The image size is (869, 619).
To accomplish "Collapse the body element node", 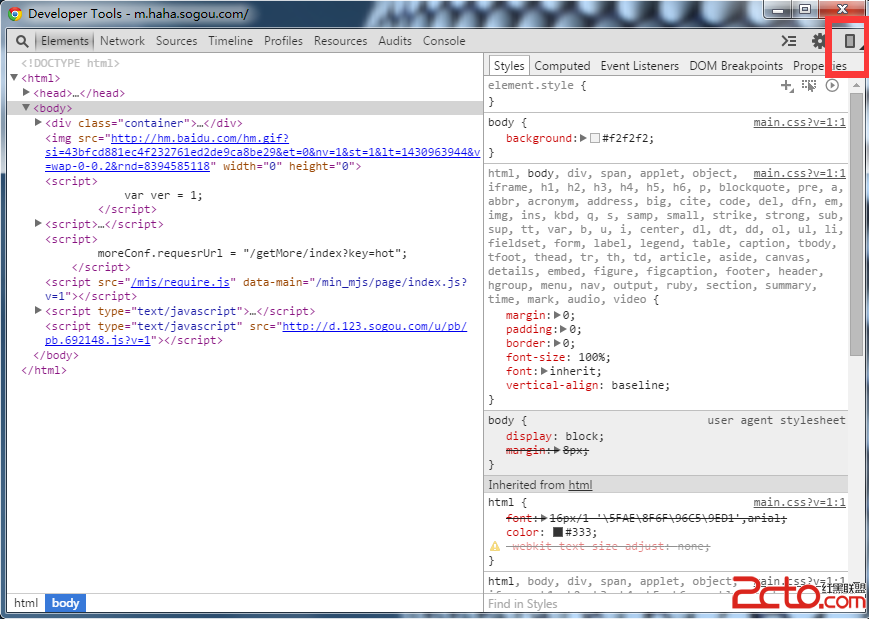I will (x=27, y=108).
